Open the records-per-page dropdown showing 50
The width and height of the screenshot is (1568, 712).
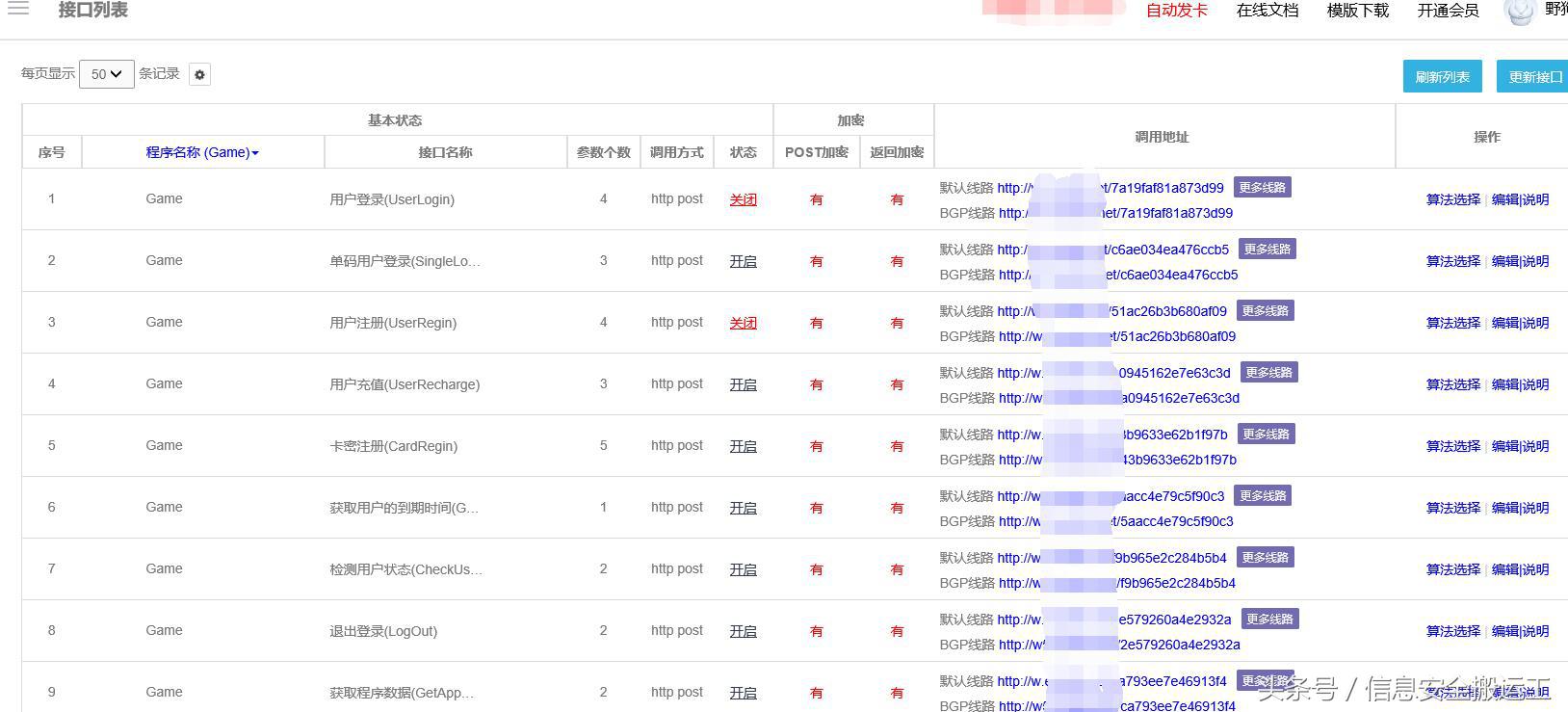pyautogui.click(x=106, y=74)
